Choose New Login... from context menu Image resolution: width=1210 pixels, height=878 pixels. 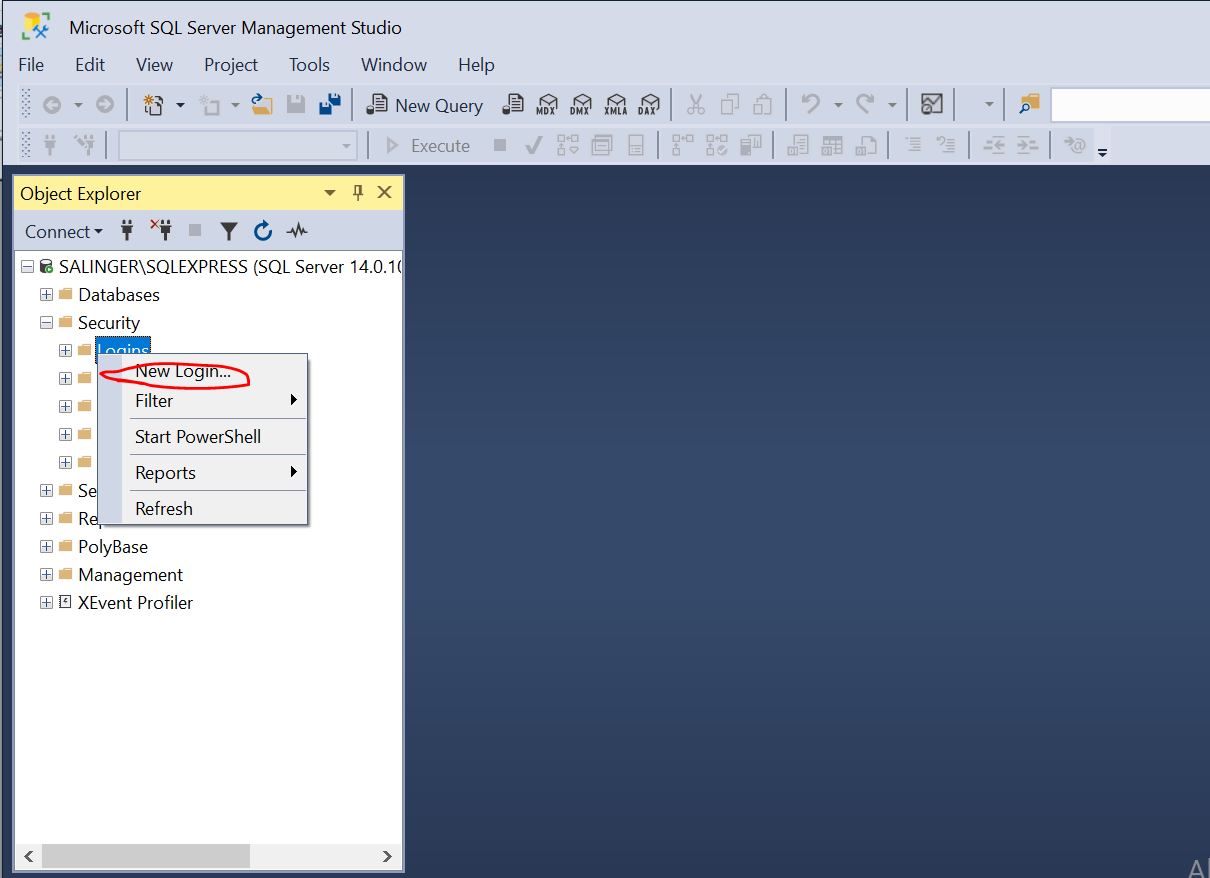pyautogui.click(x=202, y=371)
